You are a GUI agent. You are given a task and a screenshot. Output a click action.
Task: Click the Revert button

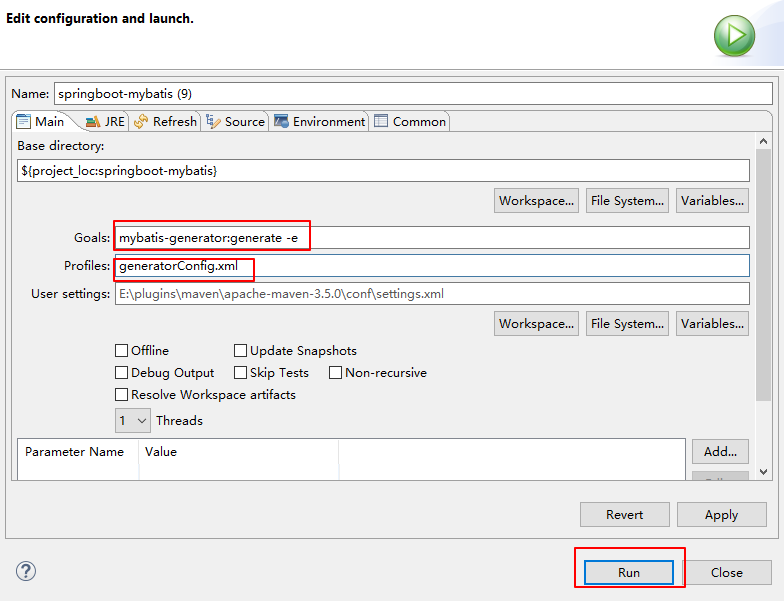click(624, 515)
